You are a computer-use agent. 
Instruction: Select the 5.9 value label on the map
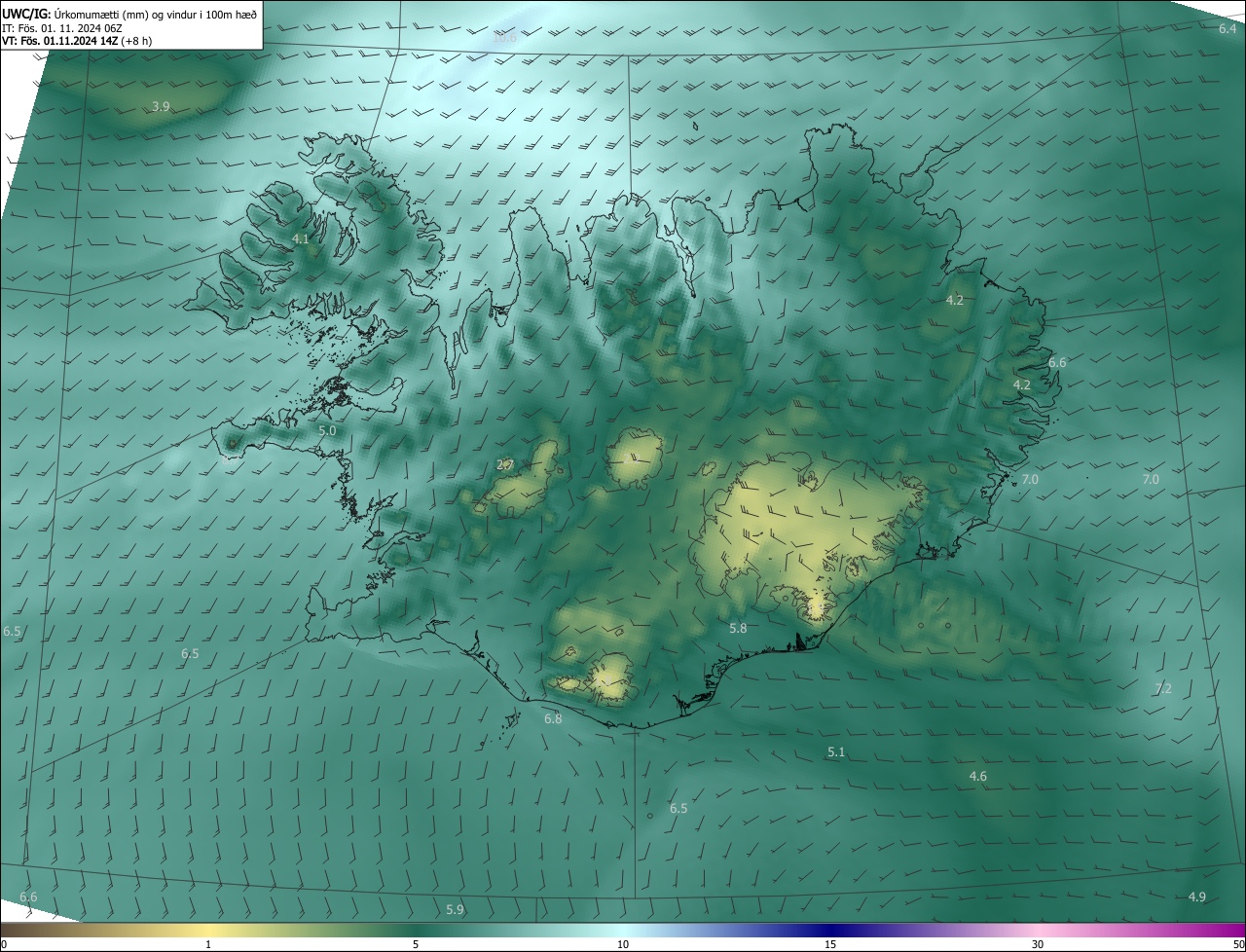455,910
